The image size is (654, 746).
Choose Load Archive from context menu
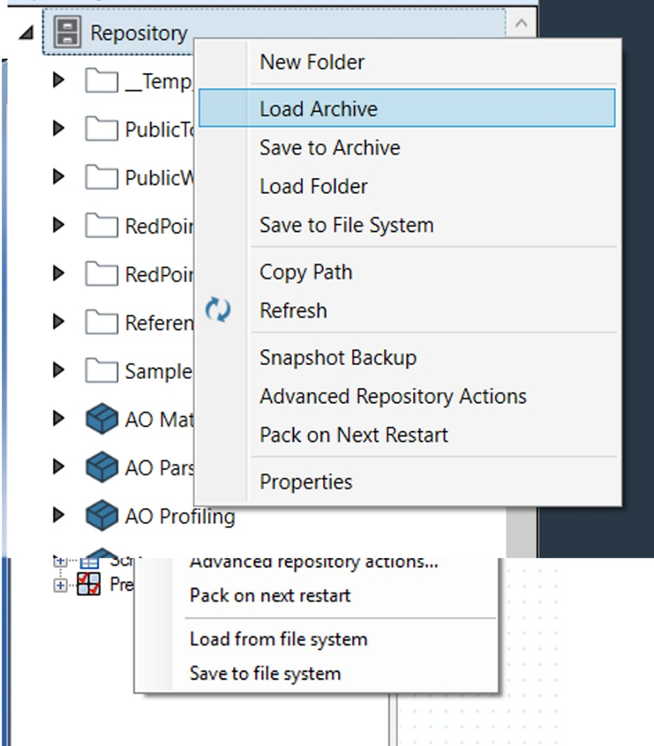point(318,109)
